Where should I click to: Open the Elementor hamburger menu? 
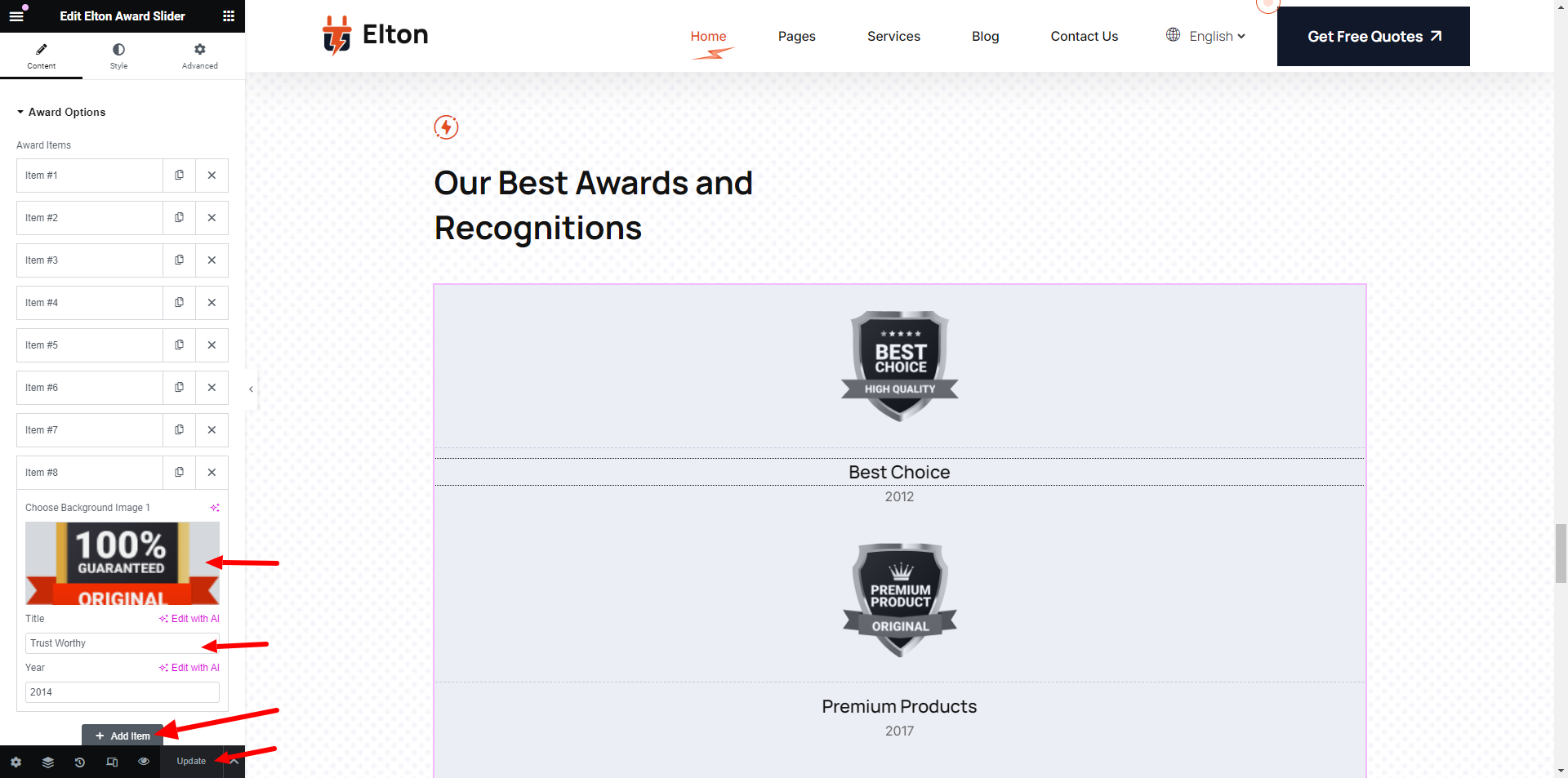16,16
